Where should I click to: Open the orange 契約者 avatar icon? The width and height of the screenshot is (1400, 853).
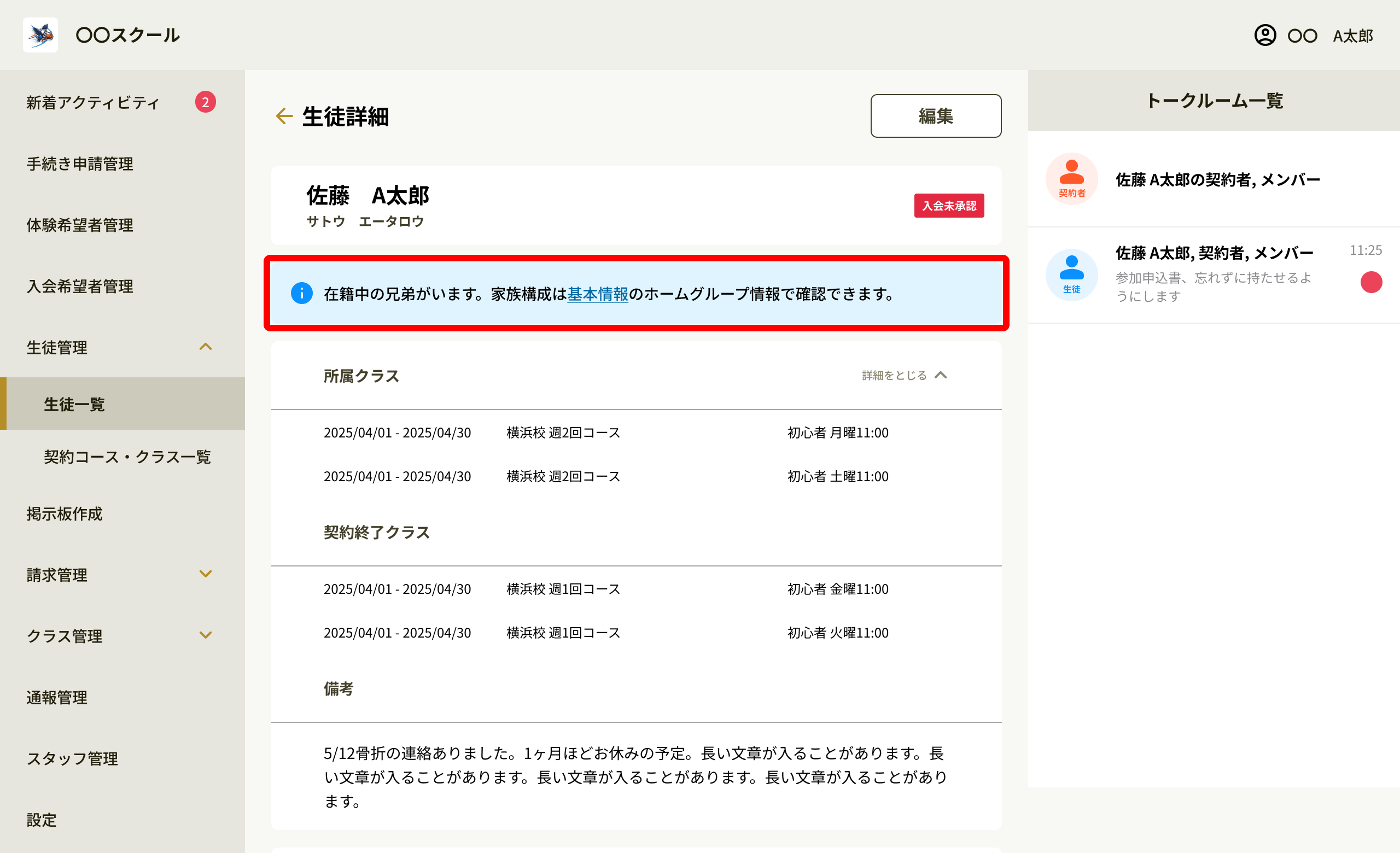[x=1071, y=178]
